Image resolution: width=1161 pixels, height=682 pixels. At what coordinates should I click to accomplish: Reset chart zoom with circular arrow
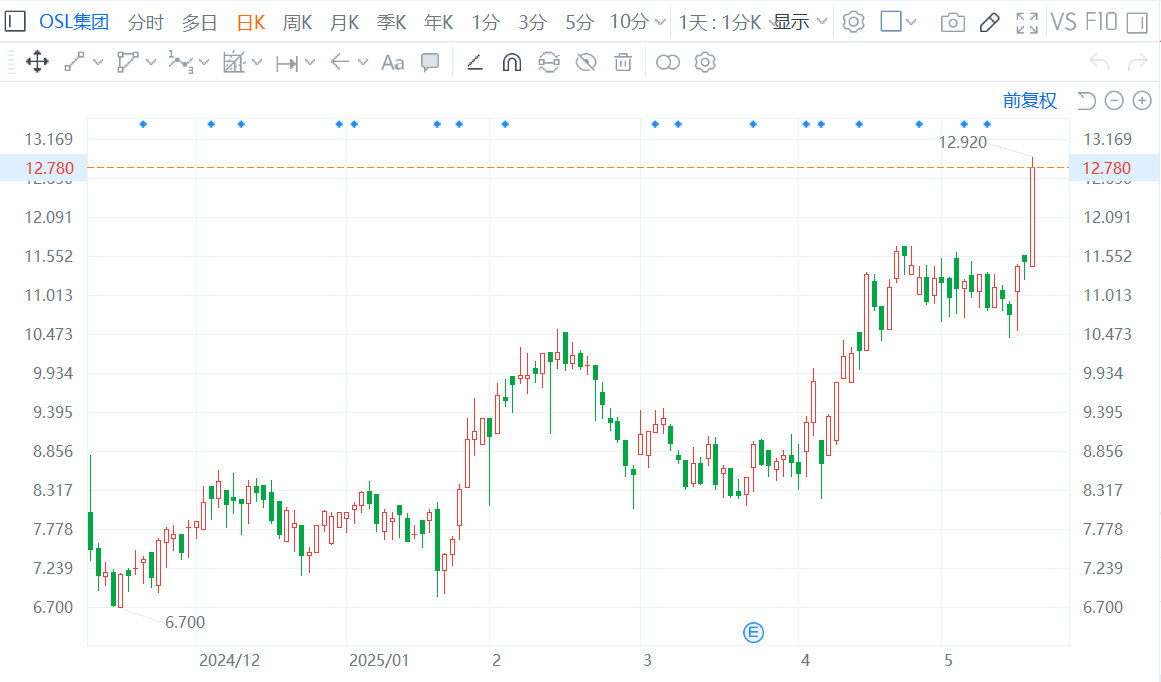coord(1086,100)
